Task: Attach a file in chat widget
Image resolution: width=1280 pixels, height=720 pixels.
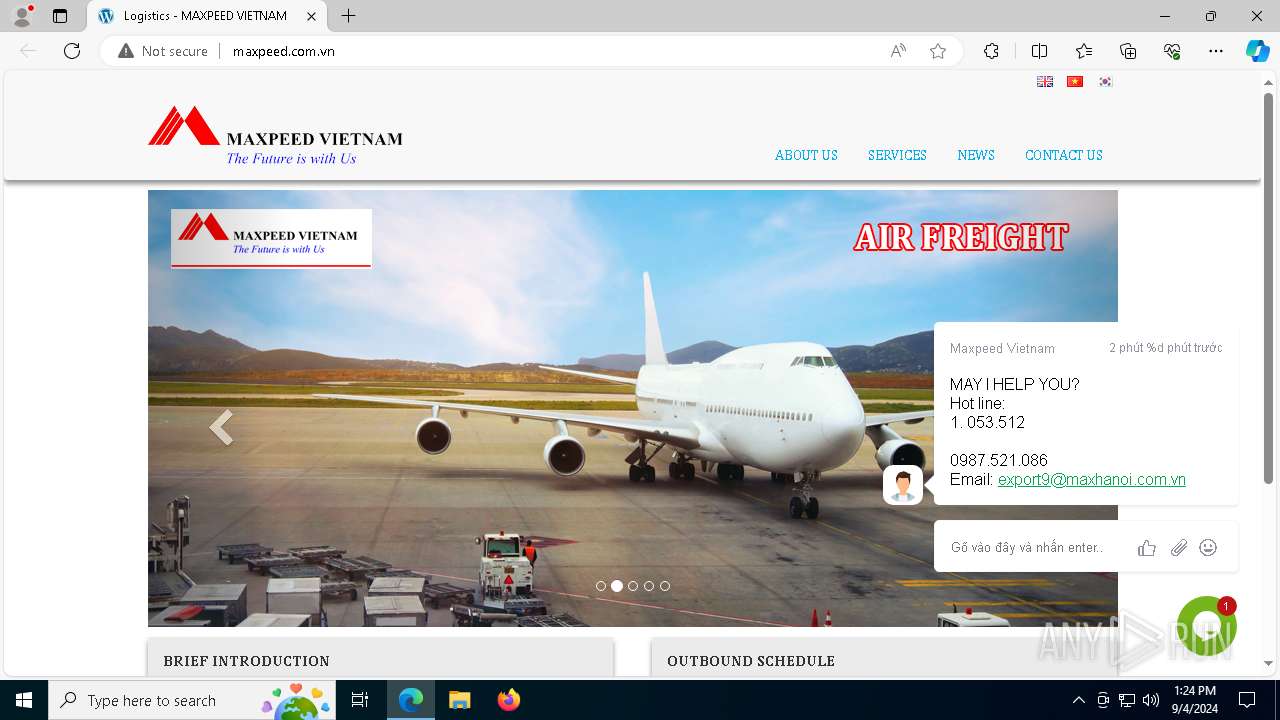Action: point(1179,547)
